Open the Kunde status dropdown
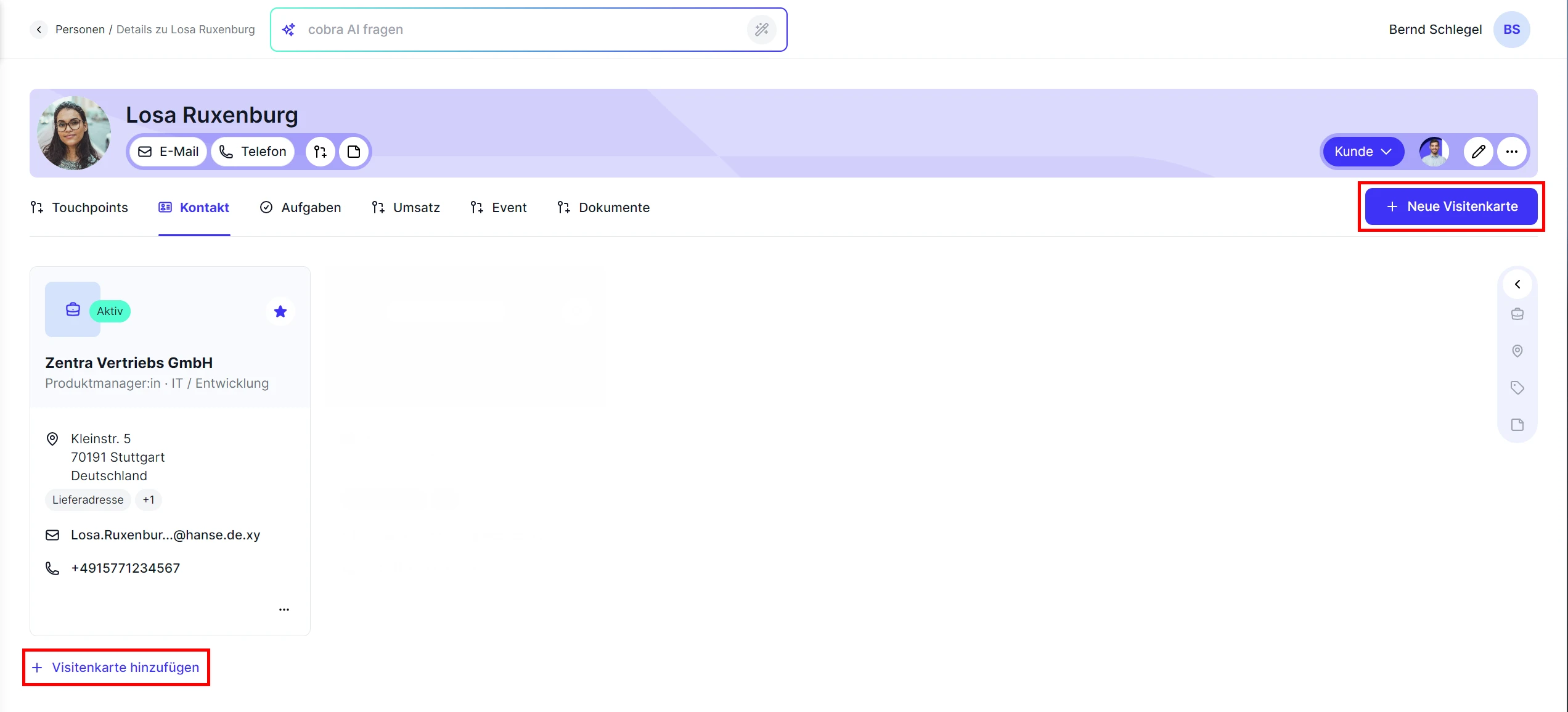The width and height of the screenshot is (1568, 712). pos(1363,152)
